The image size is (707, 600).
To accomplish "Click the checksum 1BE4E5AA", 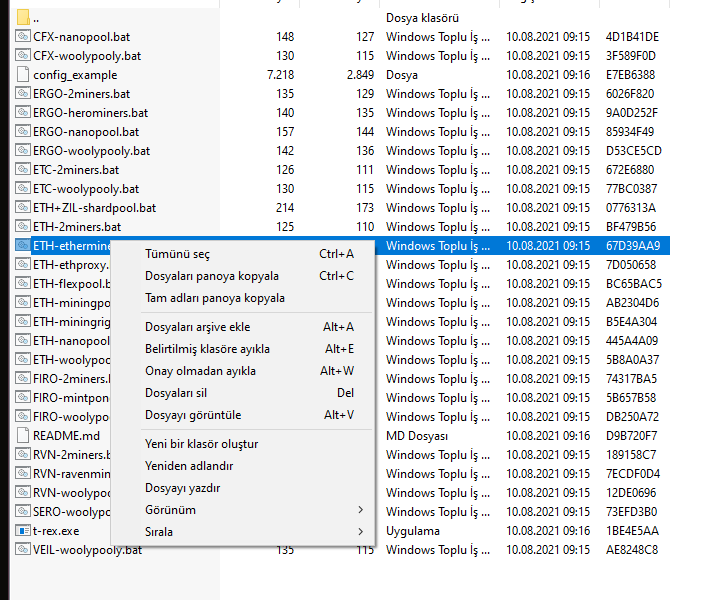I will pyautogui.click(x=632, y=531).
